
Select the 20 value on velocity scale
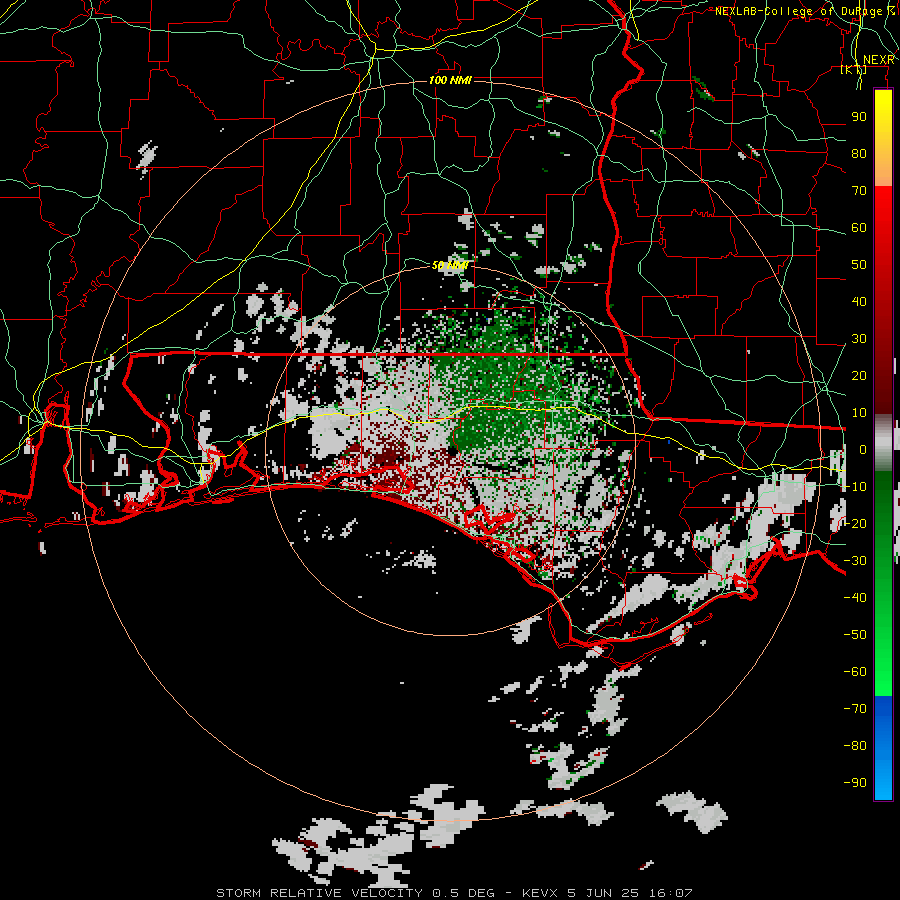(859, 375)
